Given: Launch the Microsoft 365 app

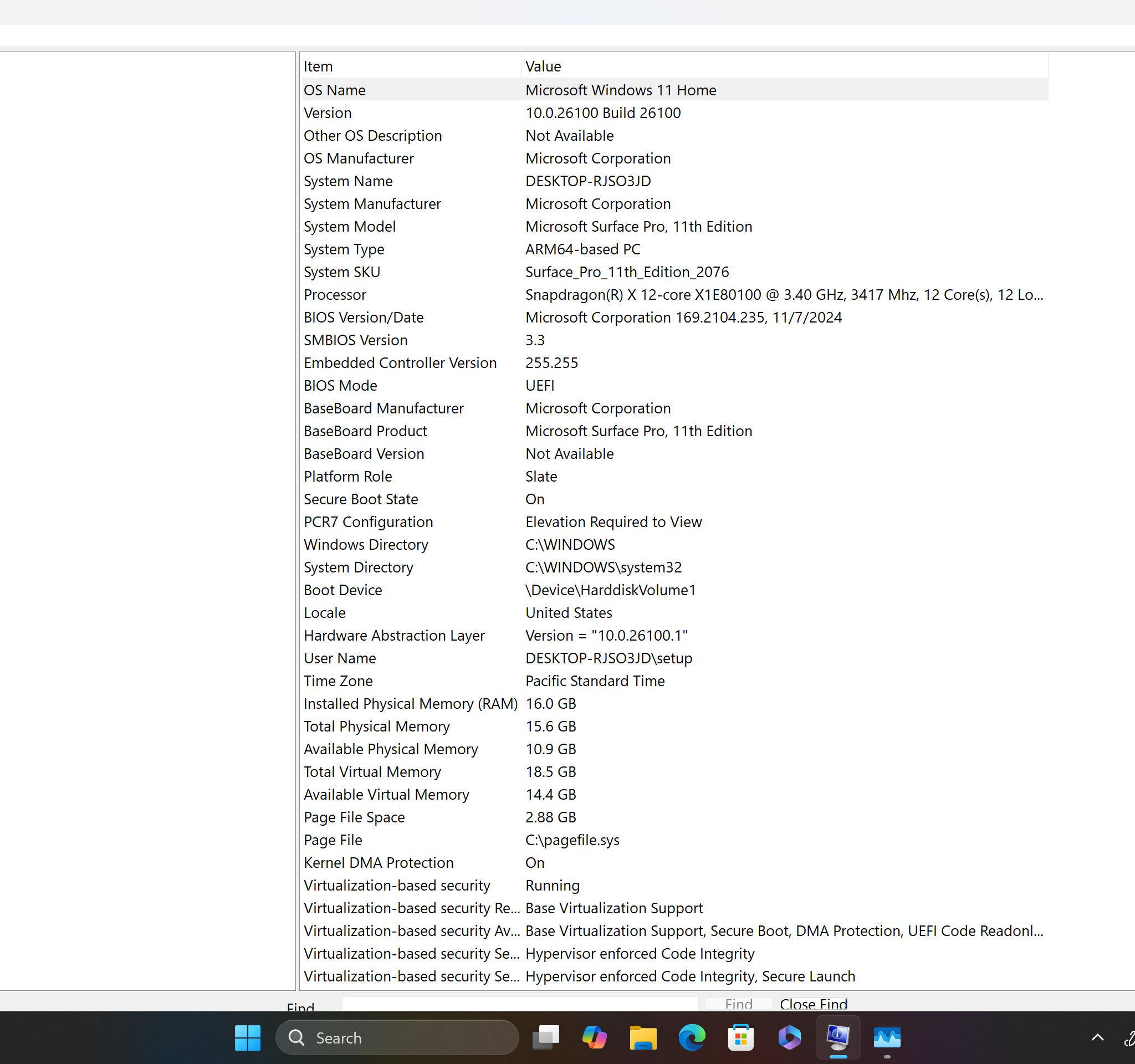Looking at the screenshot, I should click(789, 1038).
